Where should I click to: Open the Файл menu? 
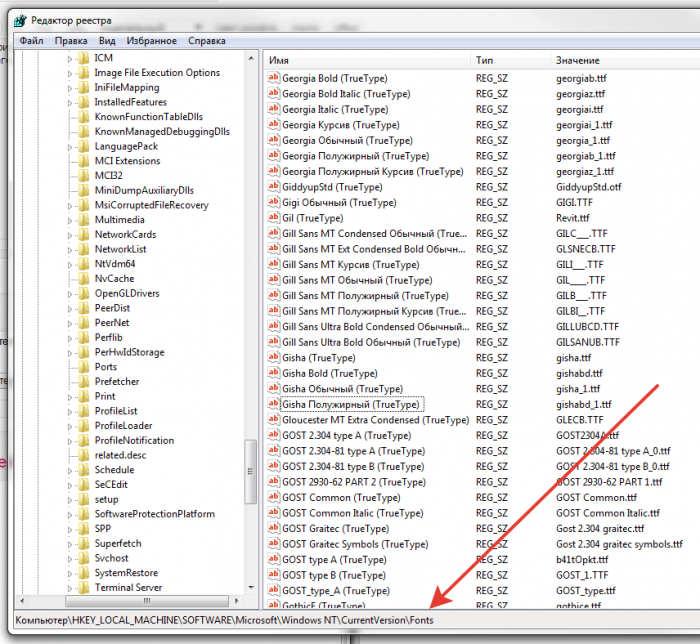pyautogui.click(x=31, y=41)
